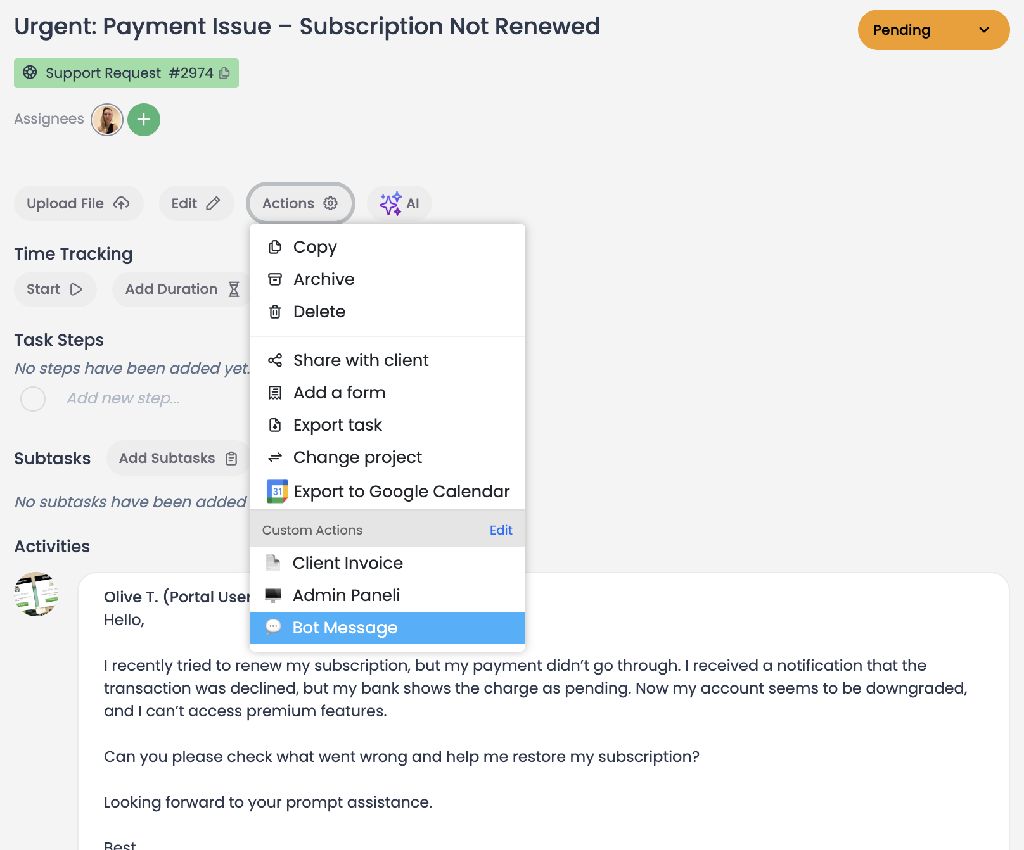This screenshot has width=1024, height=850.
Task: Start time tracking with play icon
Action: coord(76,289)
